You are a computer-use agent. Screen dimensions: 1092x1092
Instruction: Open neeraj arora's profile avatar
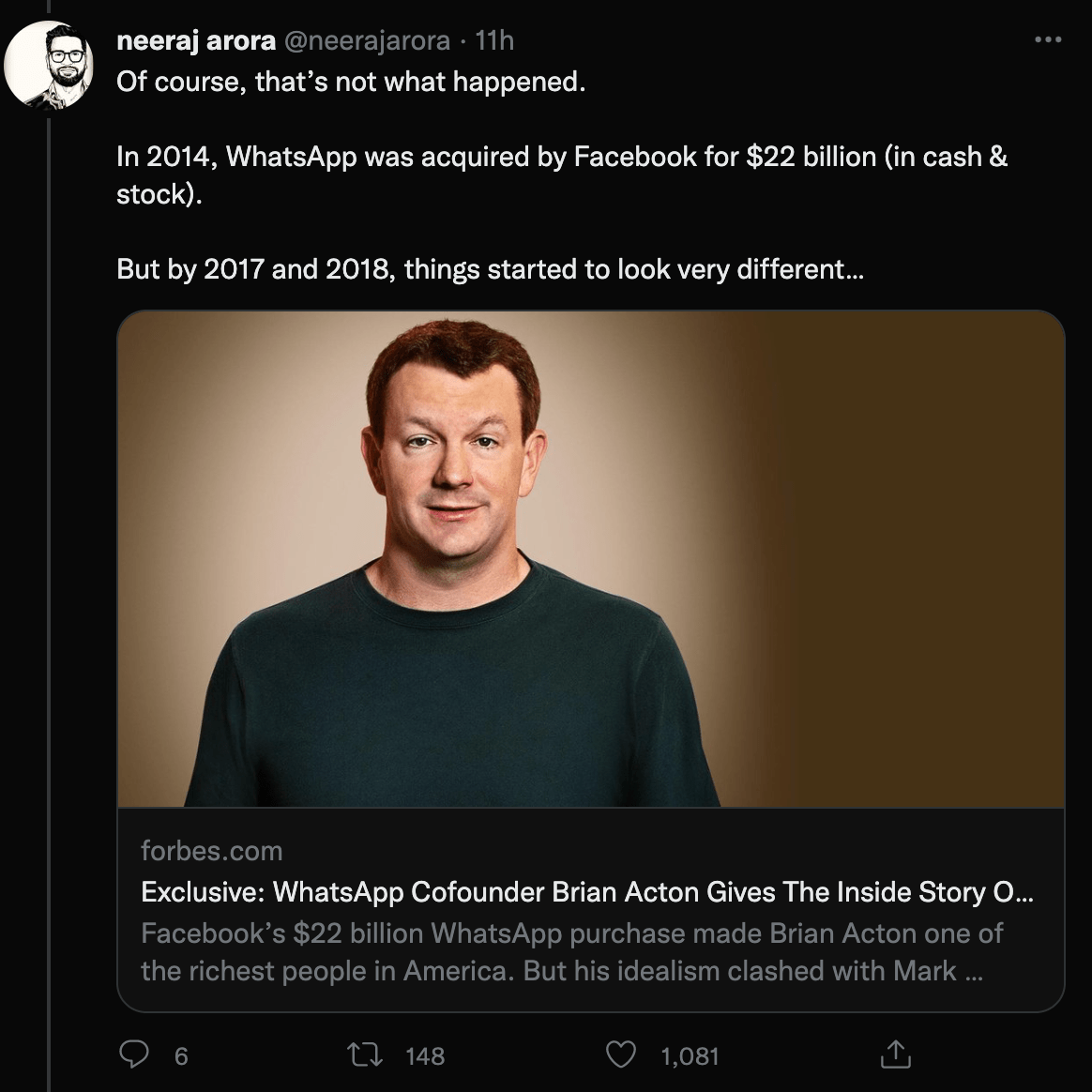(49, 66)
